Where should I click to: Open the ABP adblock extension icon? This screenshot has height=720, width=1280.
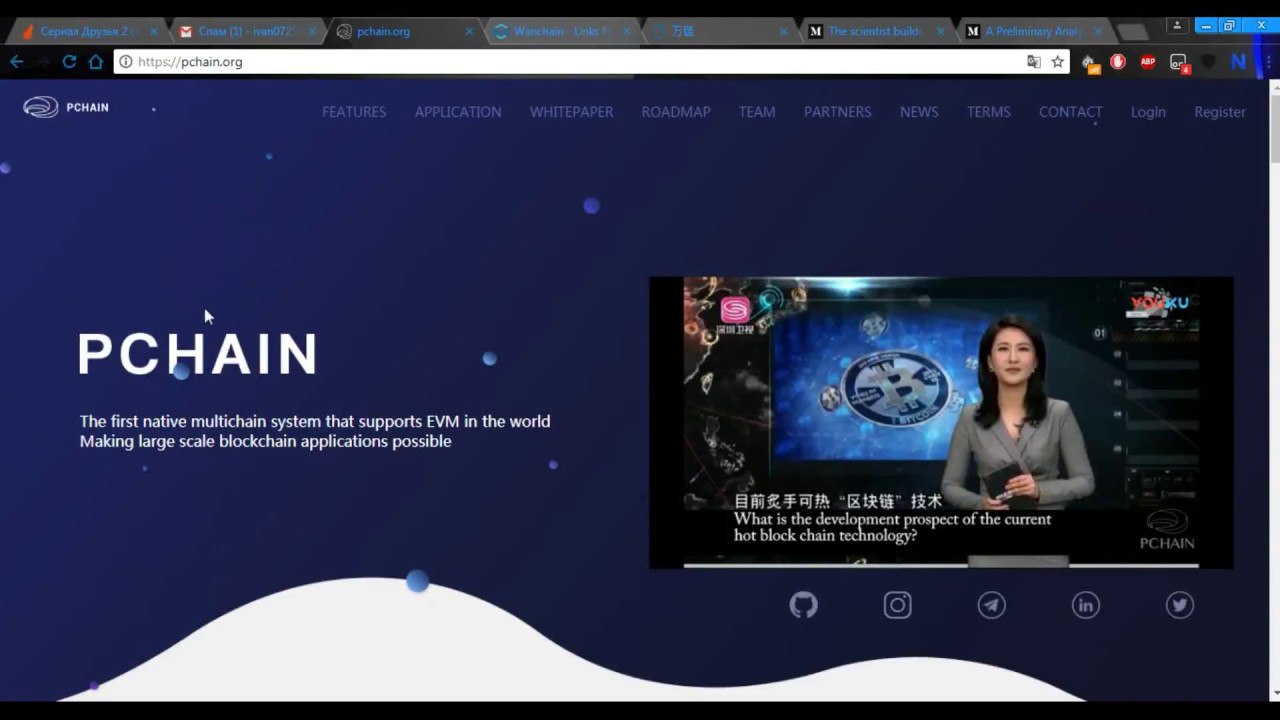point(1148,62)
